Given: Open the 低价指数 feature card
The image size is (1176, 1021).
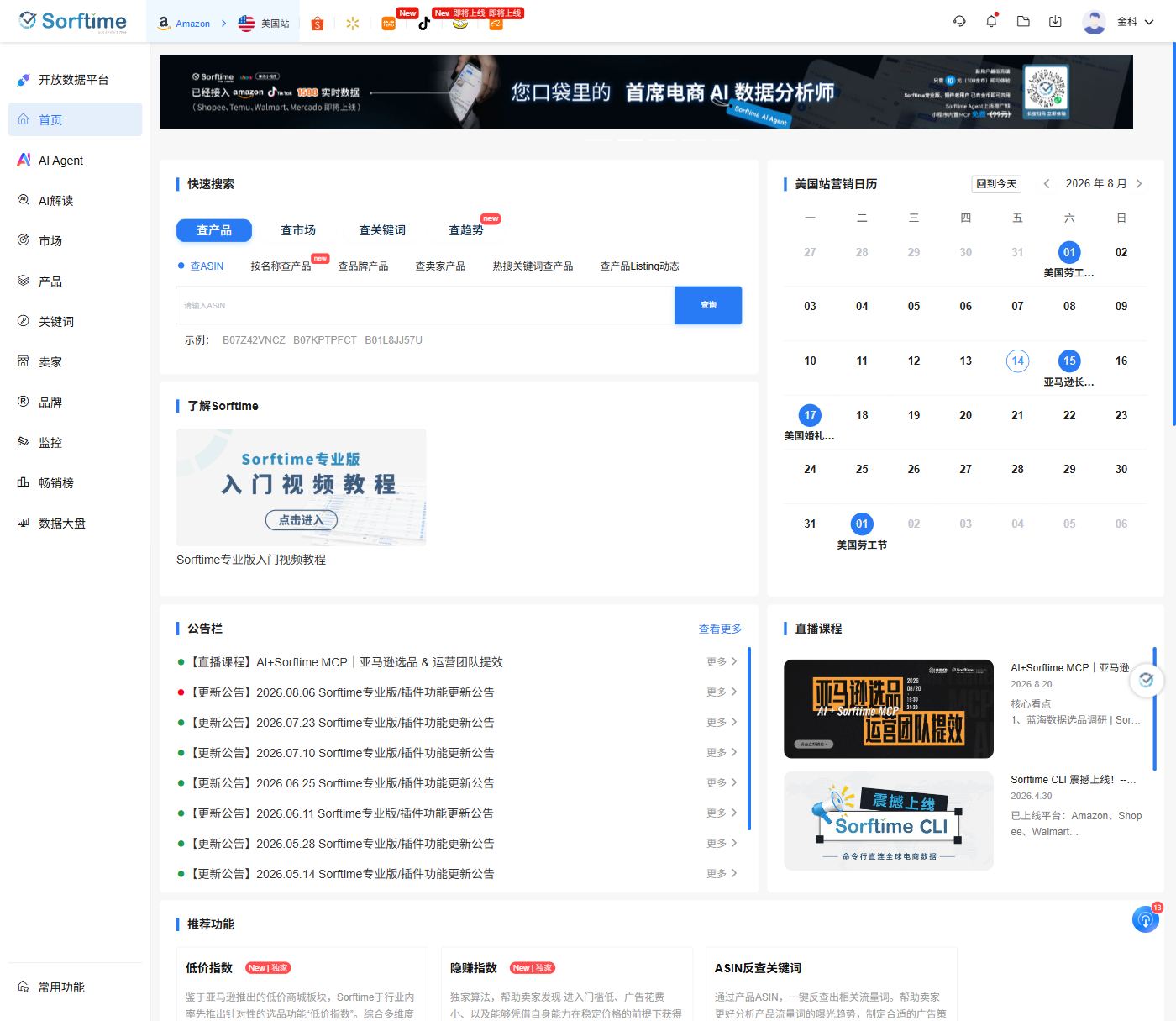Looking at the screenshot, I should 302,984.
